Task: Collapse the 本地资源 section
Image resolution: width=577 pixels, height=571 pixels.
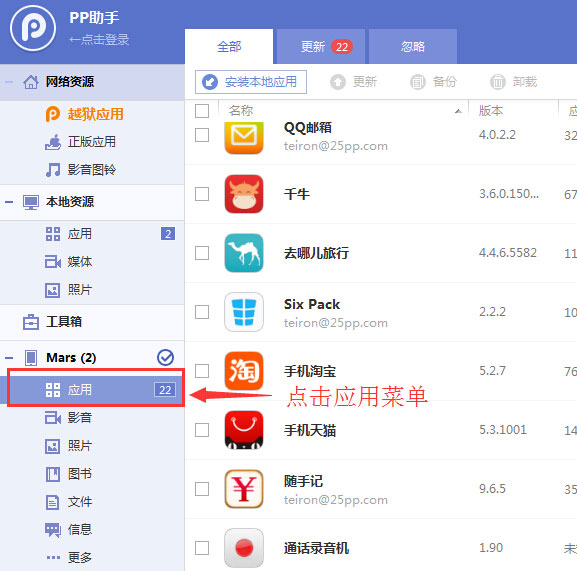Action: pos(9,202)
